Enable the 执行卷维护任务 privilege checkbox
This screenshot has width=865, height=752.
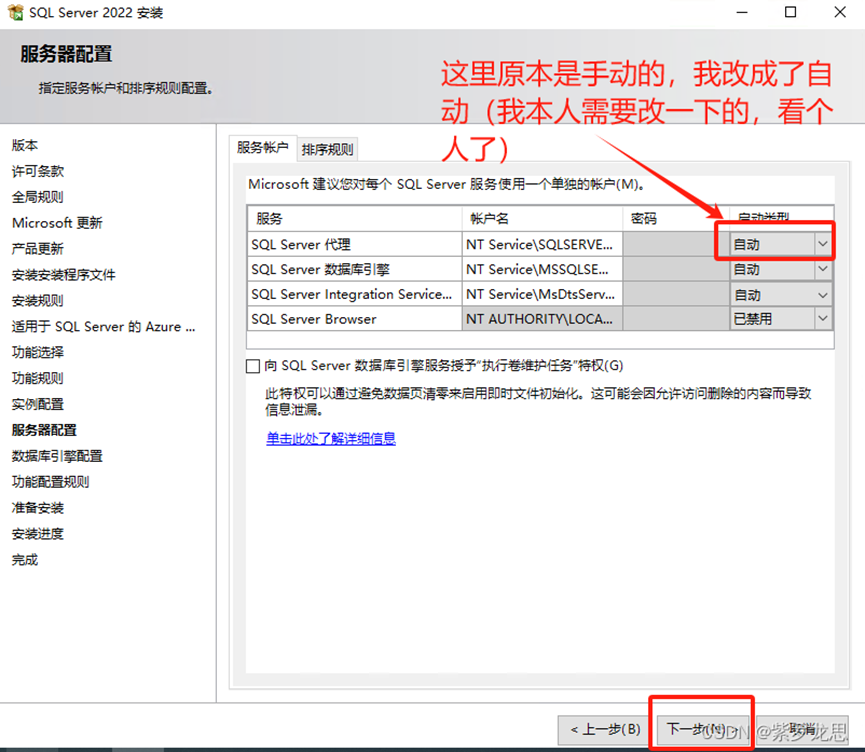pyautogui.click(x=253, y=366)
